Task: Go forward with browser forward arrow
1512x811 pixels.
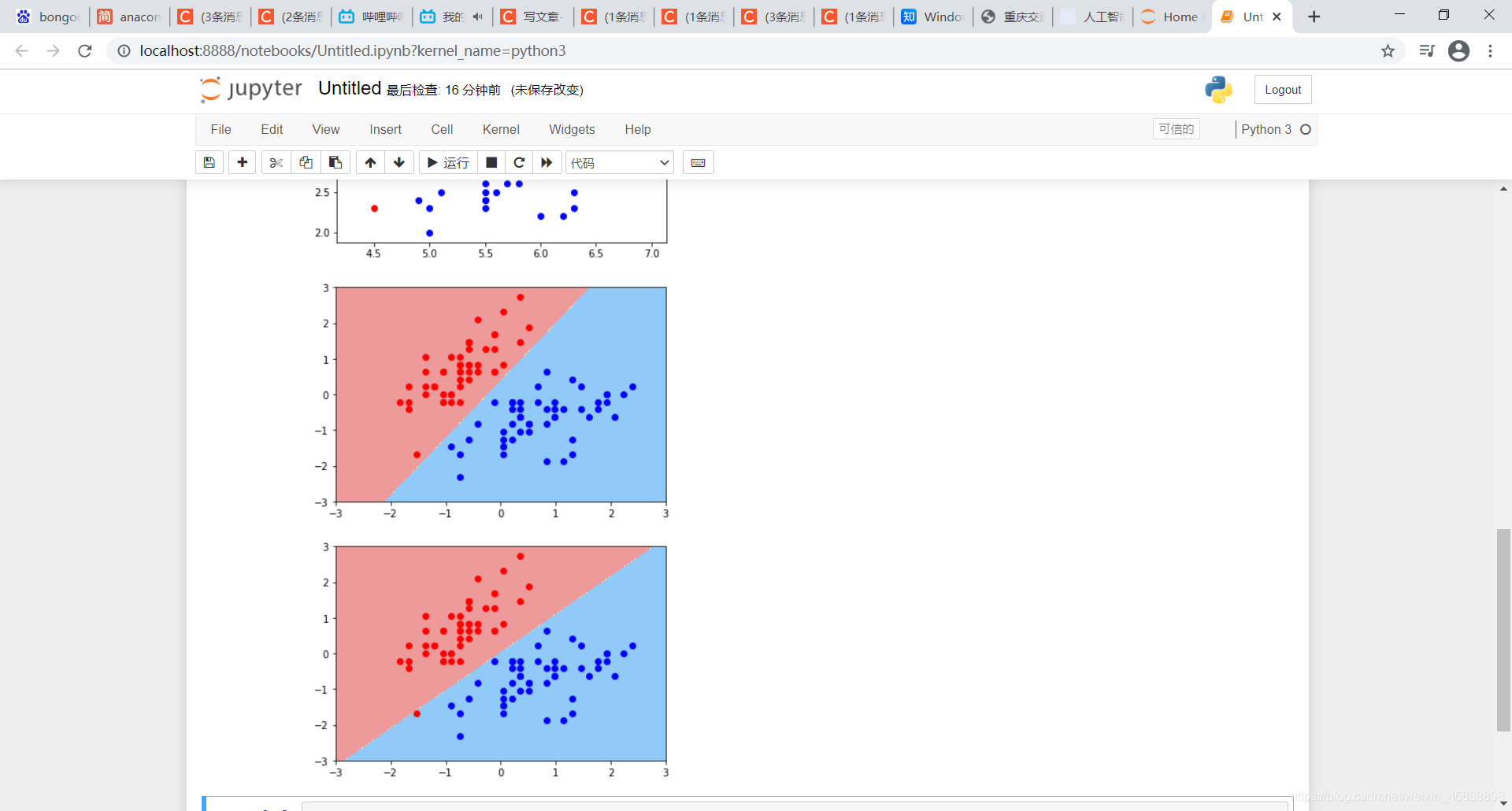Action: pyautogui.click(x=53, y=50)
